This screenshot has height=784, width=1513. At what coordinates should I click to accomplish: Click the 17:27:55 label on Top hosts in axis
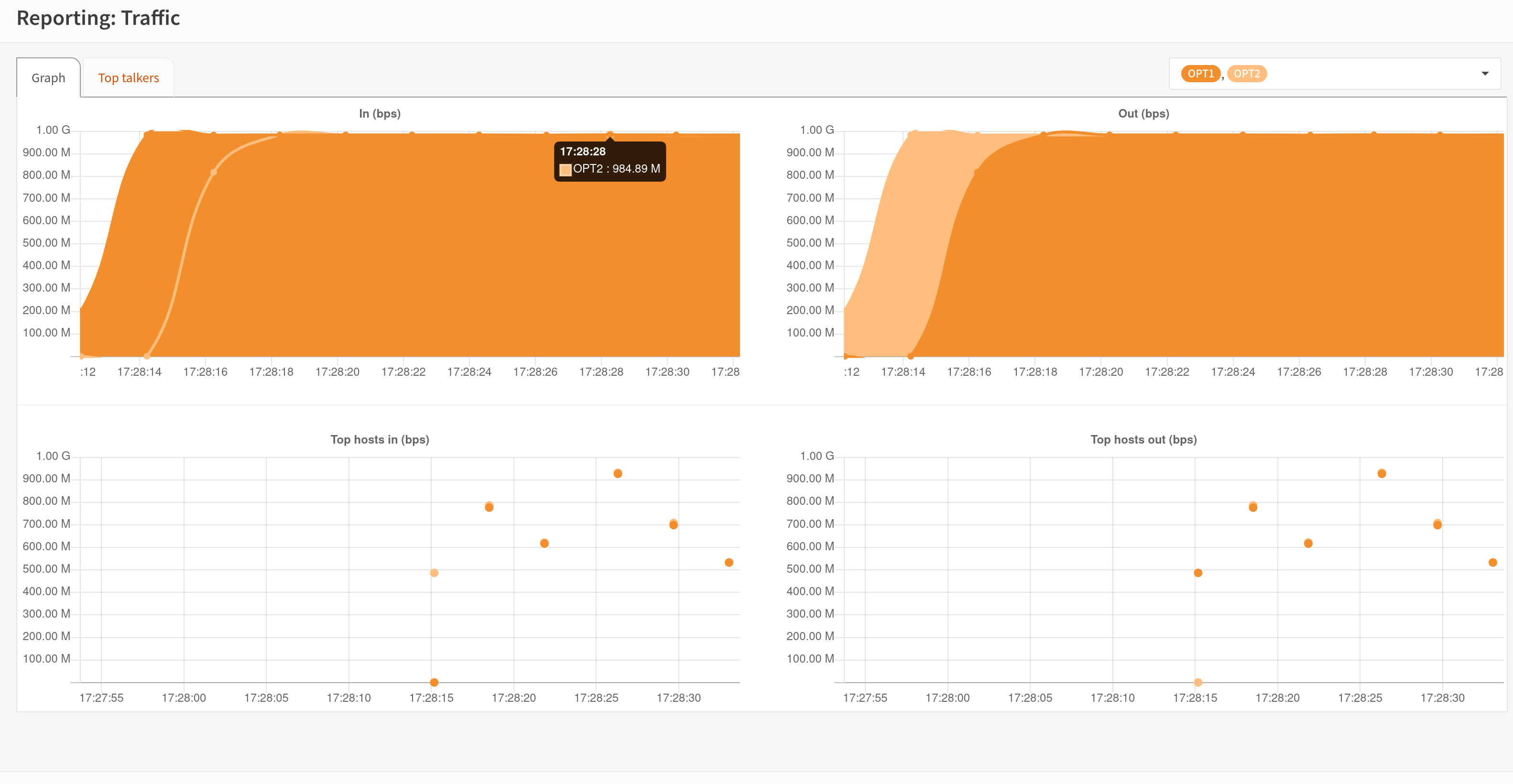pos(101,697)
